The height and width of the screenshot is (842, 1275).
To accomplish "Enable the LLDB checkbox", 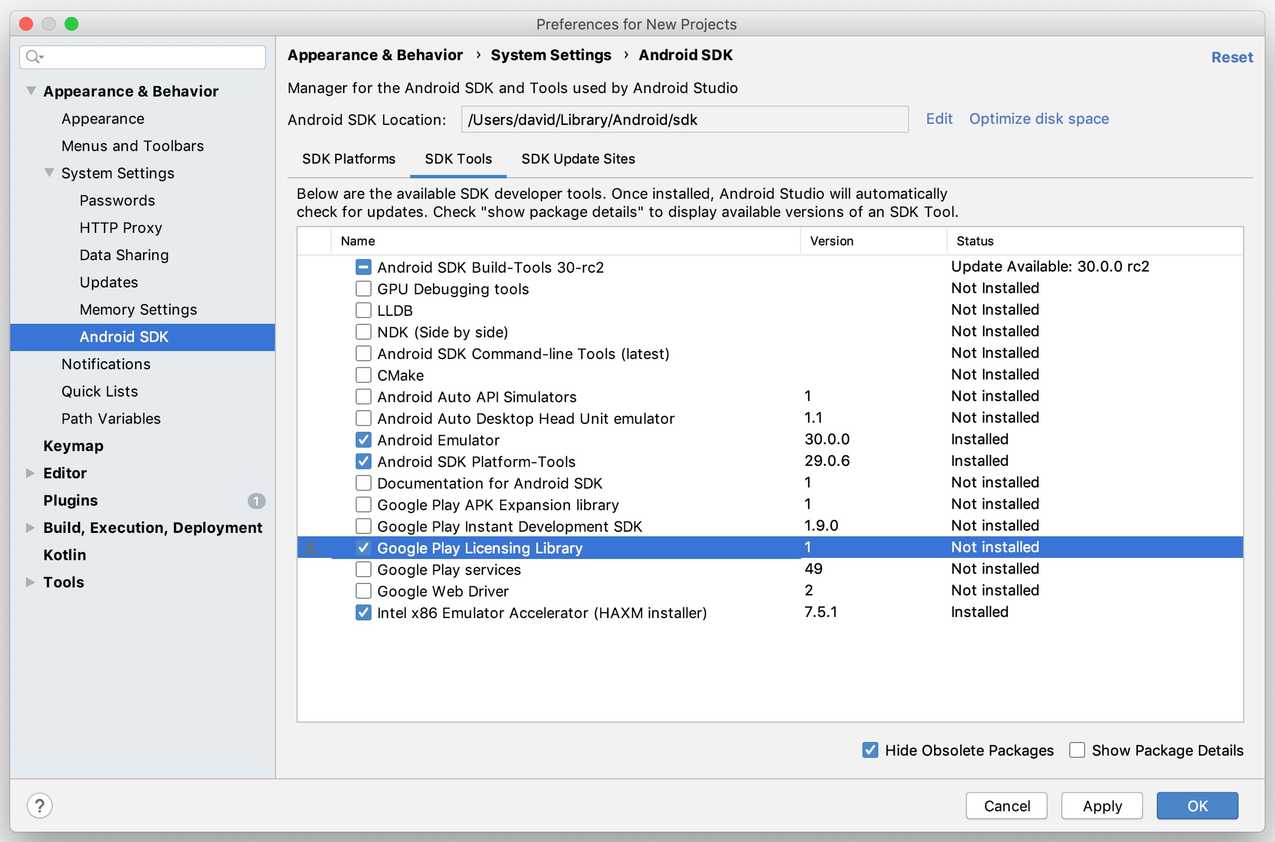I will click(x=364, y=310).
